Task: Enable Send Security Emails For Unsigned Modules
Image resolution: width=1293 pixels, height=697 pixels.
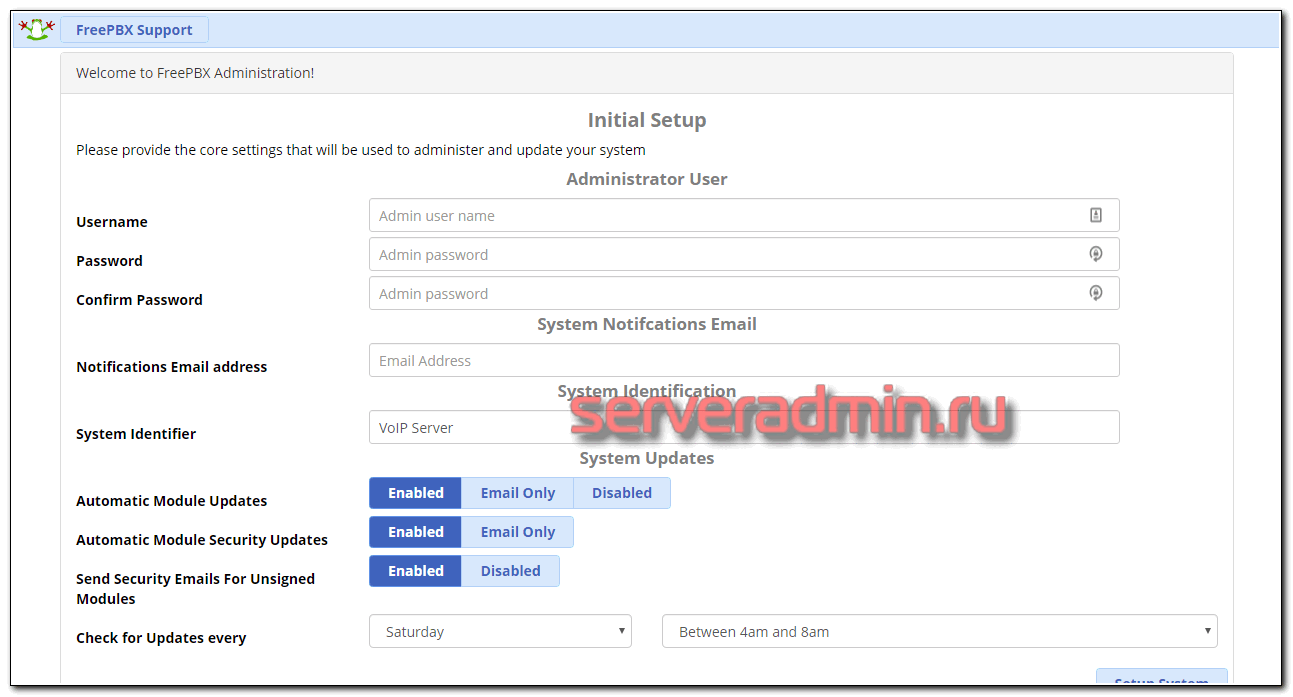Action: click(416, 571)
